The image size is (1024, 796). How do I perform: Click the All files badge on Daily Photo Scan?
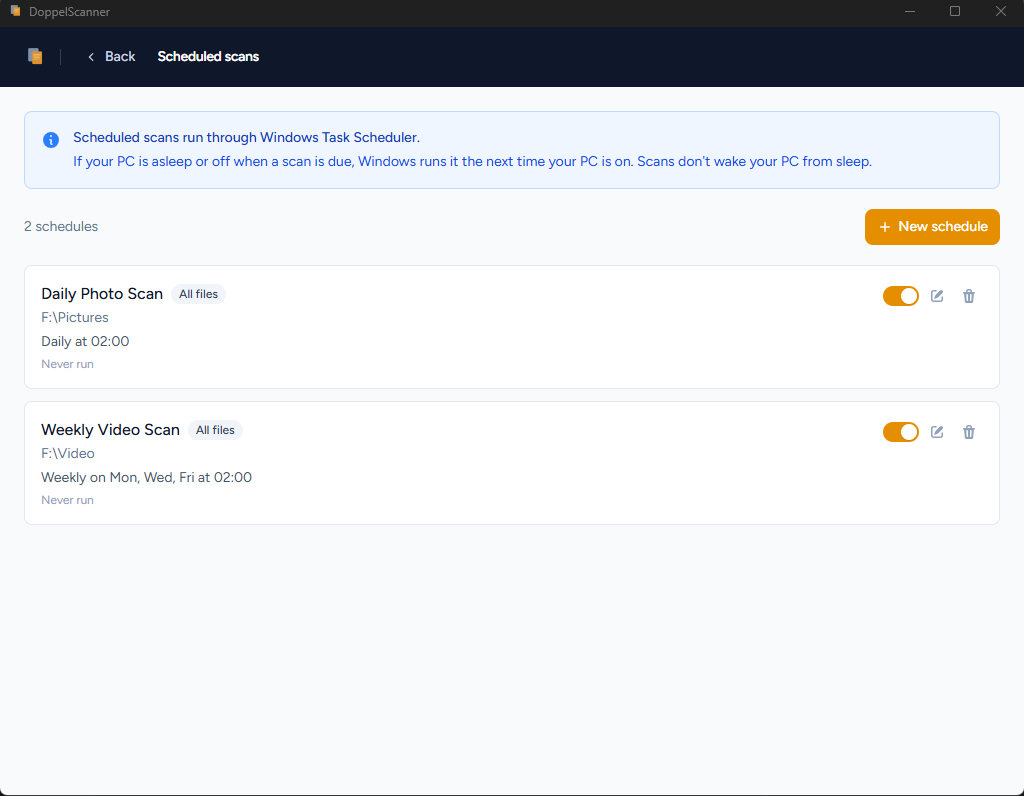coord(198,294)
